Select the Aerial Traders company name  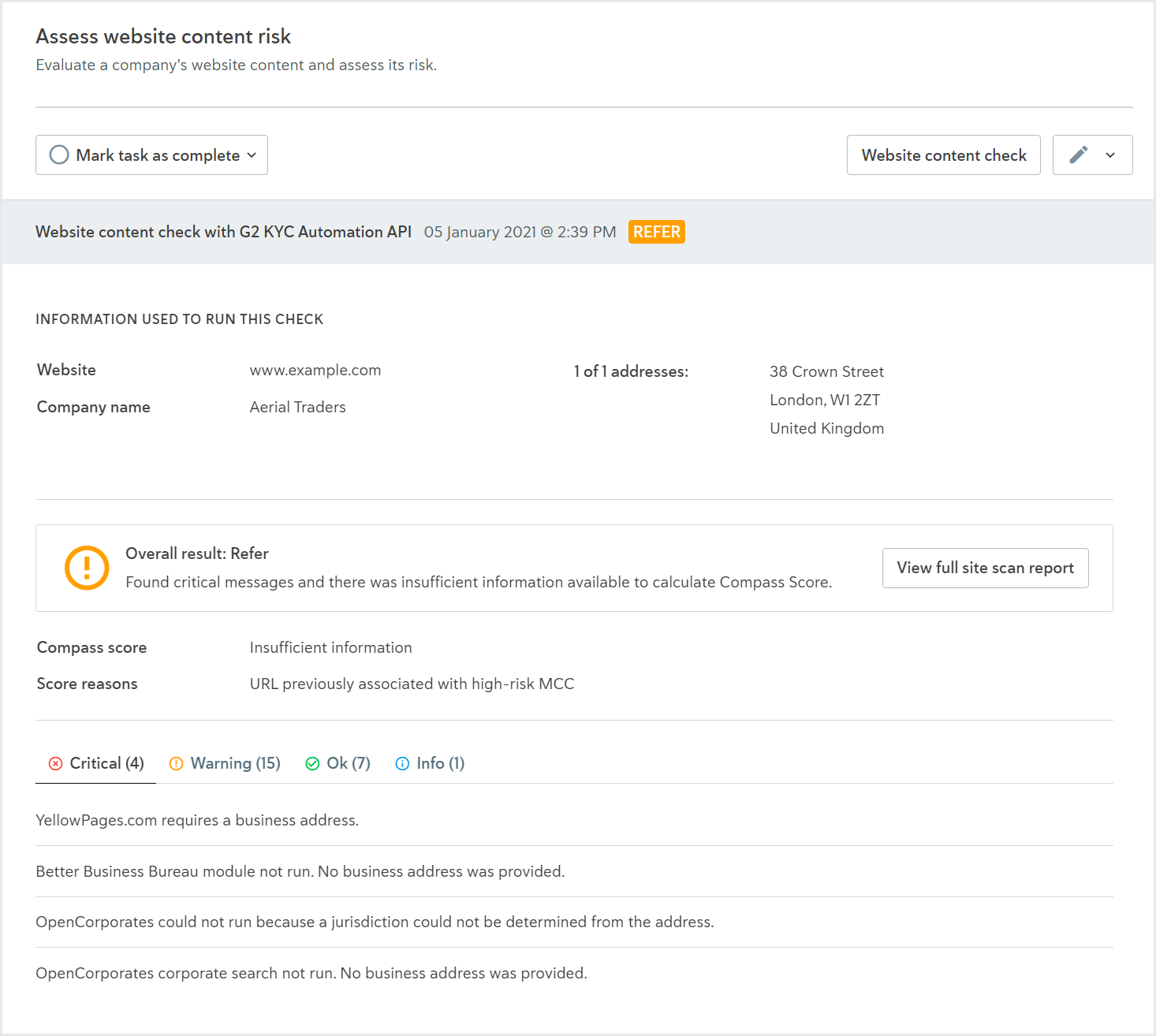click(298, 407)
